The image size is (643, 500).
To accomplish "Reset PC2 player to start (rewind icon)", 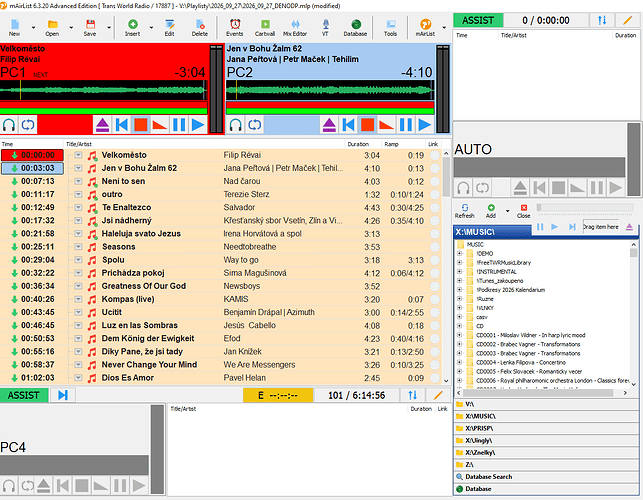I will click(349, 125).
